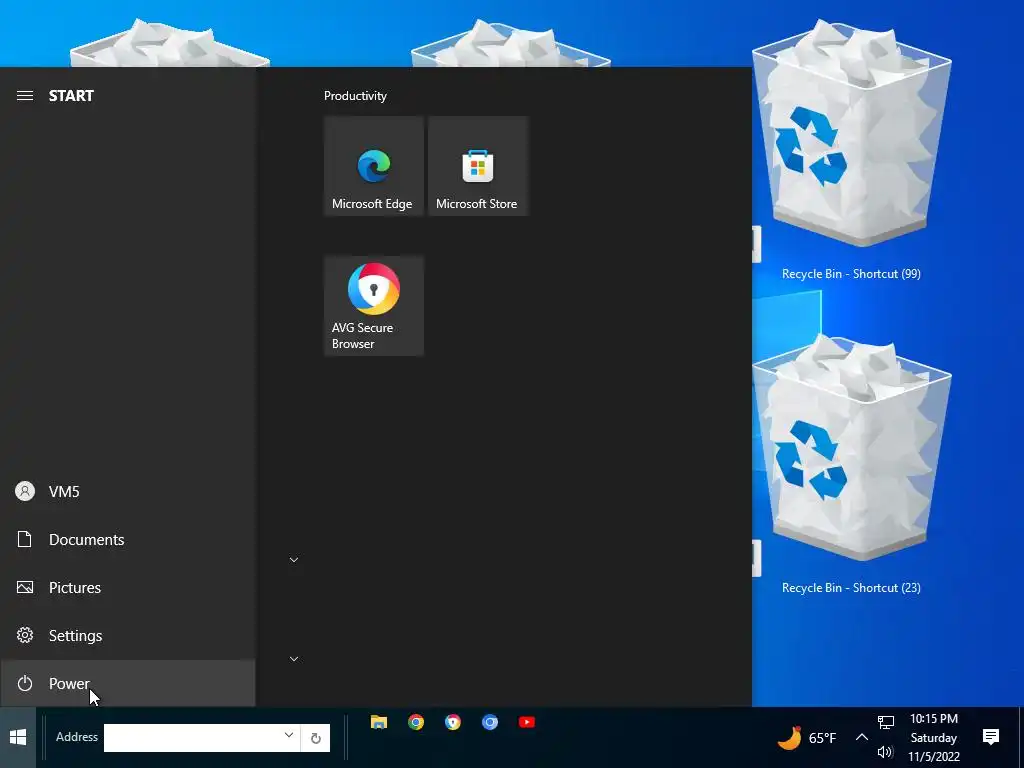Click the Address bar refresh button
The image size is (1024, 768).
[x=315, y=738]
